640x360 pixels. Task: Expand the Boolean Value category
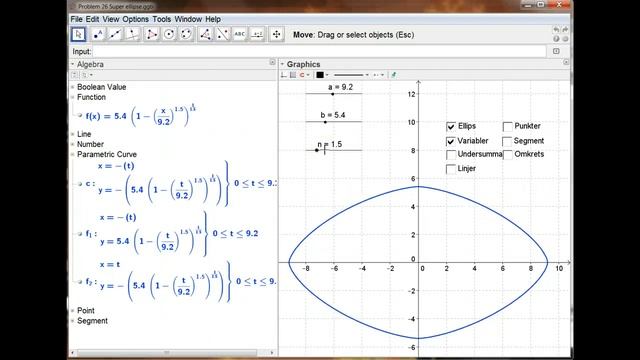pos(73,87)
